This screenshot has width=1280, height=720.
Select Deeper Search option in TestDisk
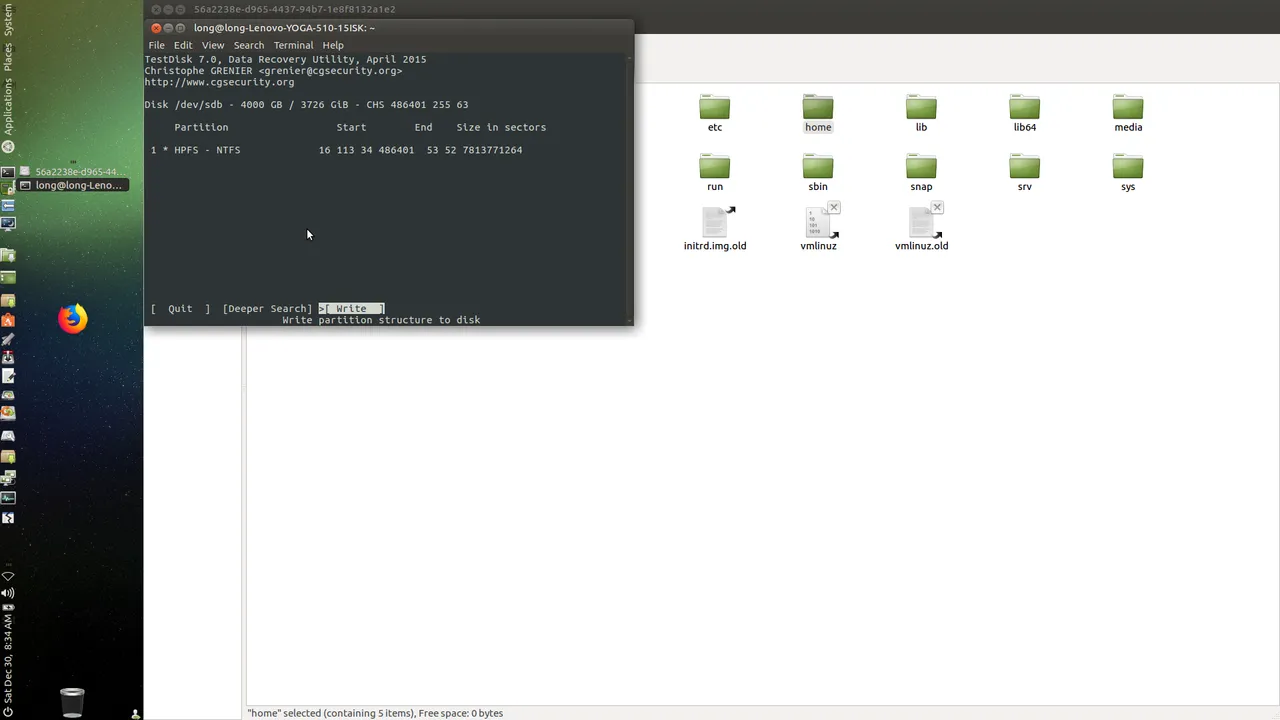(268, 309)
